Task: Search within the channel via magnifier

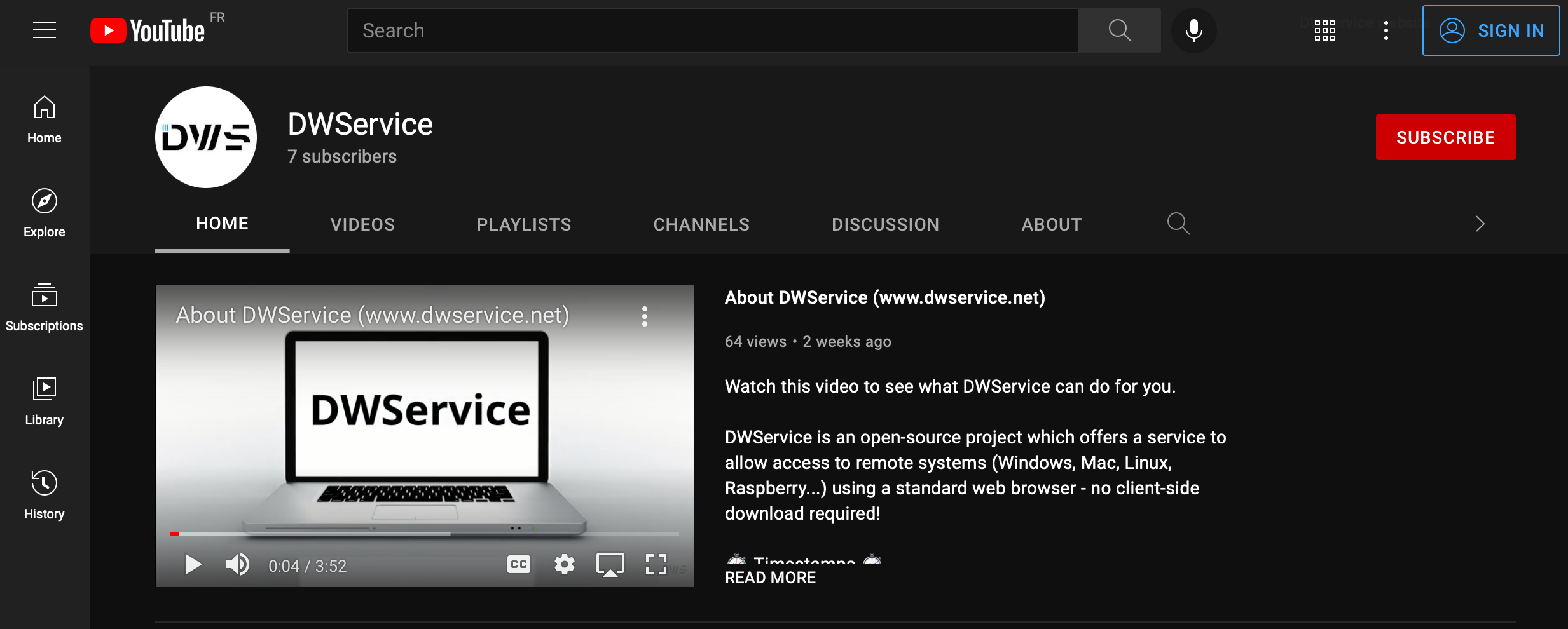Action: 1178,224
